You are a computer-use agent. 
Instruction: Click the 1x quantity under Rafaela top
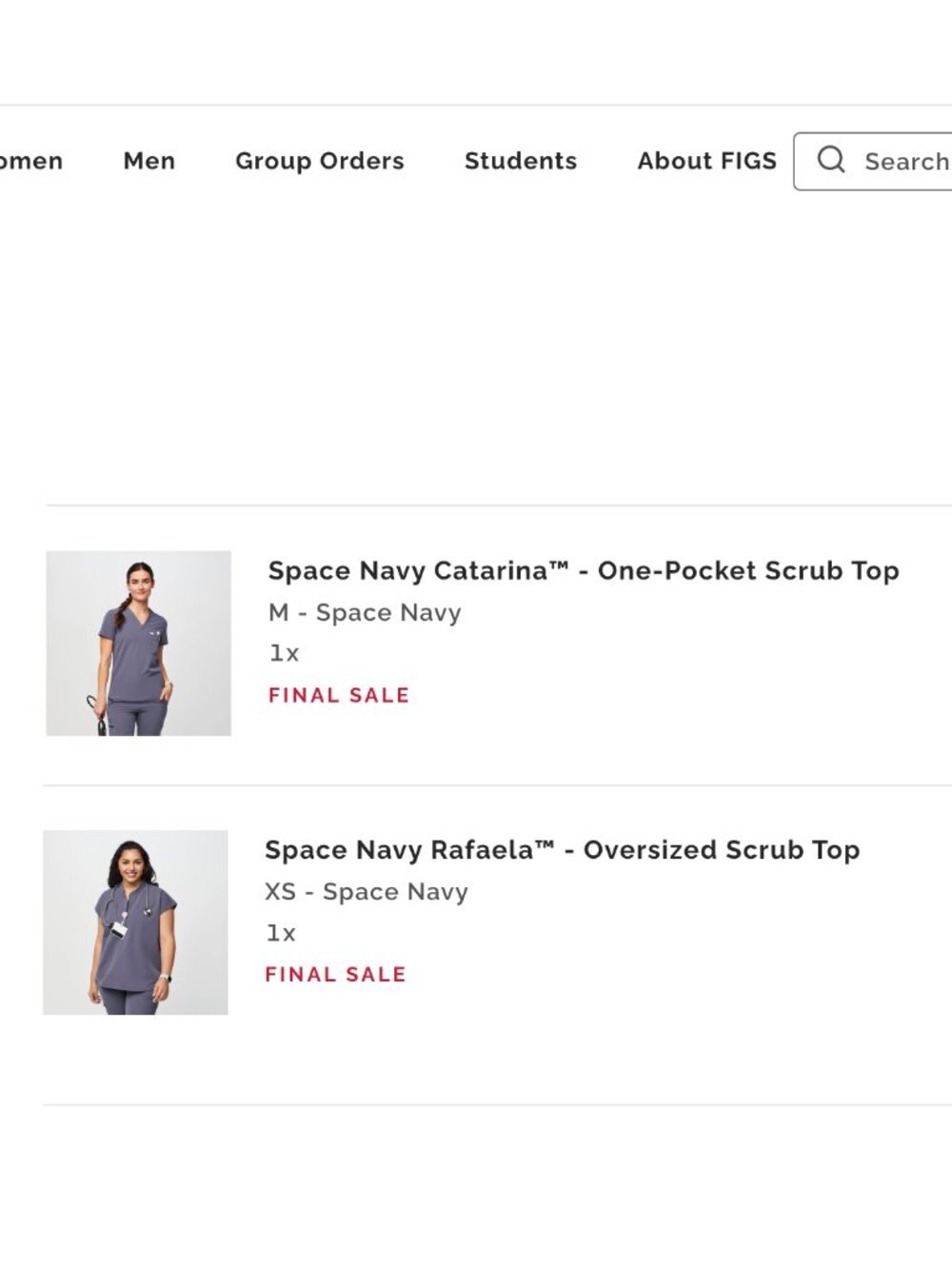[281, 933]
